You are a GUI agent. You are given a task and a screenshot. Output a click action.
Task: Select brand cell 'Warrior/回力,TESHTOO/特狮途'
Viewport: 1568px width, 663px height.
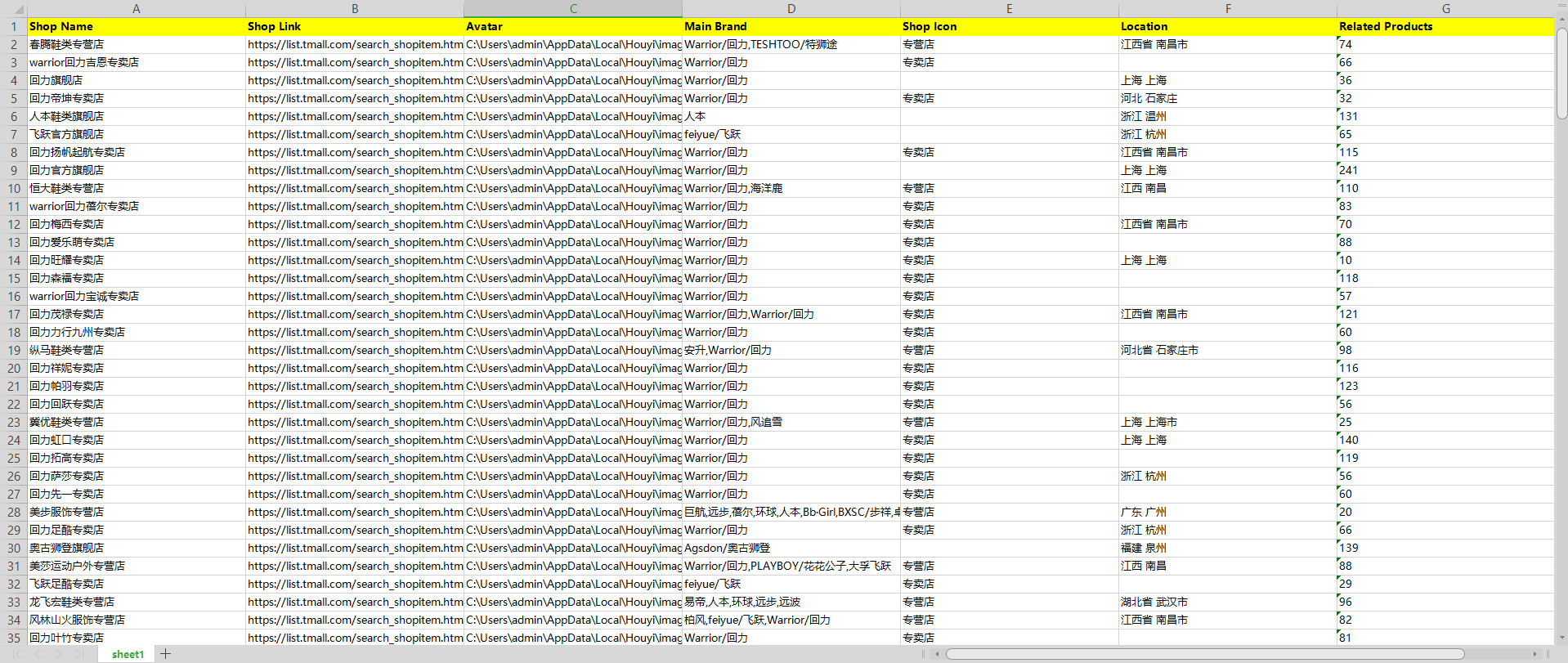pyautogui.click(x=791, y=44)
